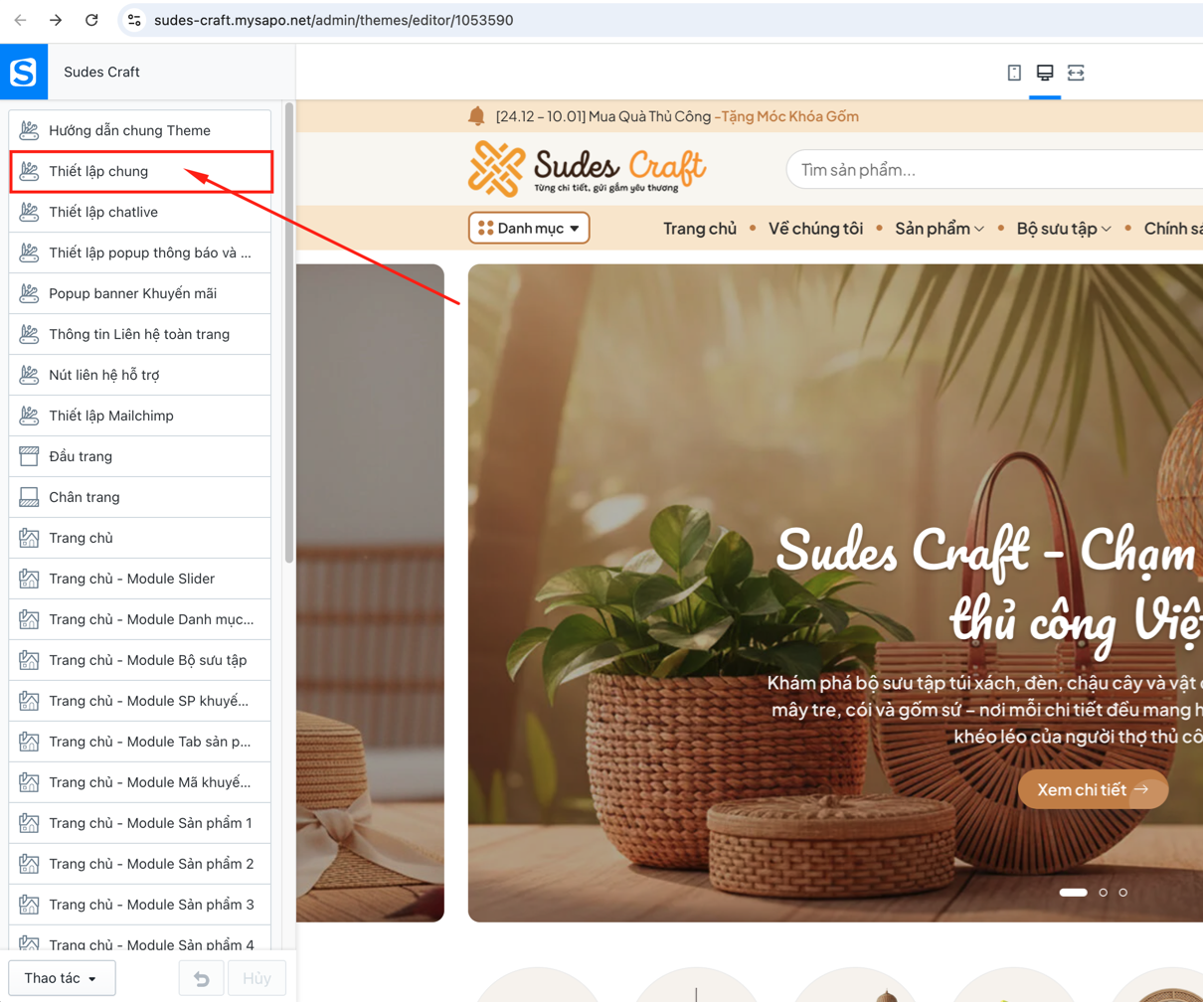This screenshot has width=1204, height=1002.
Task: Open Trang chủ - Module Sản phẩm 2
Action: tap(140, 864)
